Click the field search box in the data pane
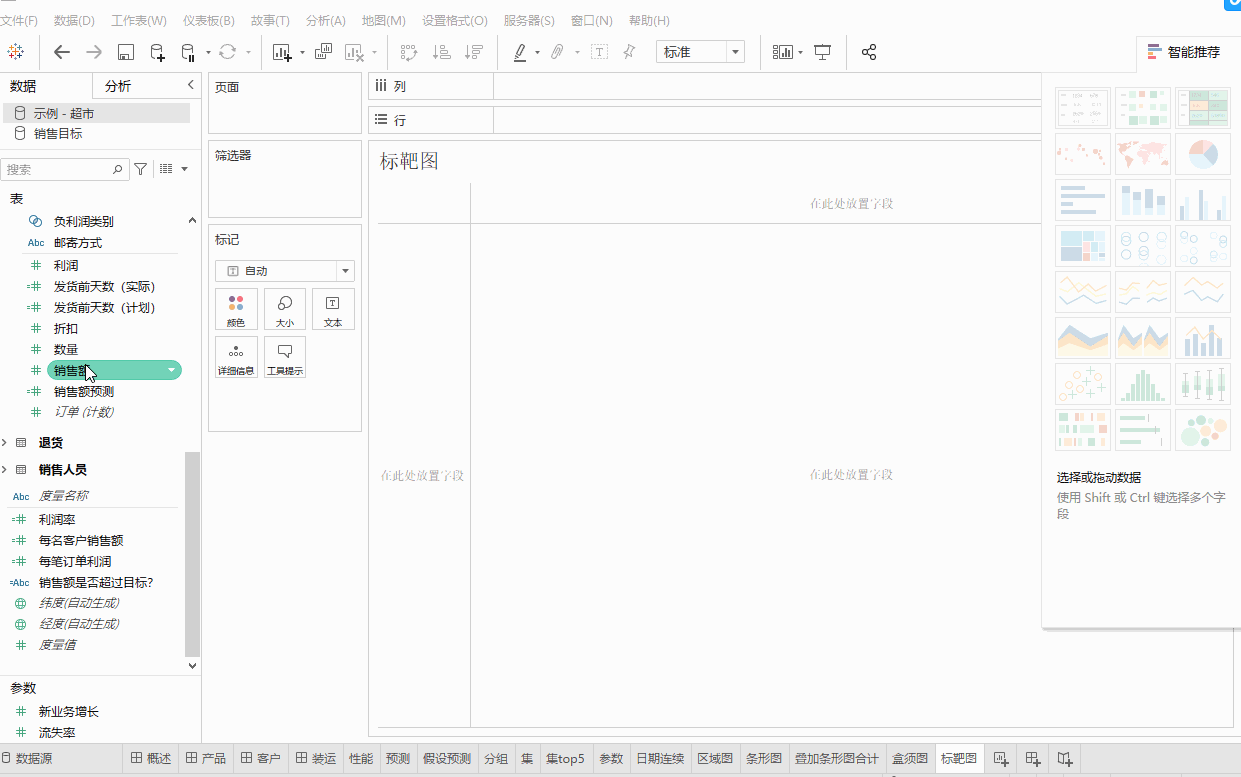 pyautogui.click(x=64, y=170)
